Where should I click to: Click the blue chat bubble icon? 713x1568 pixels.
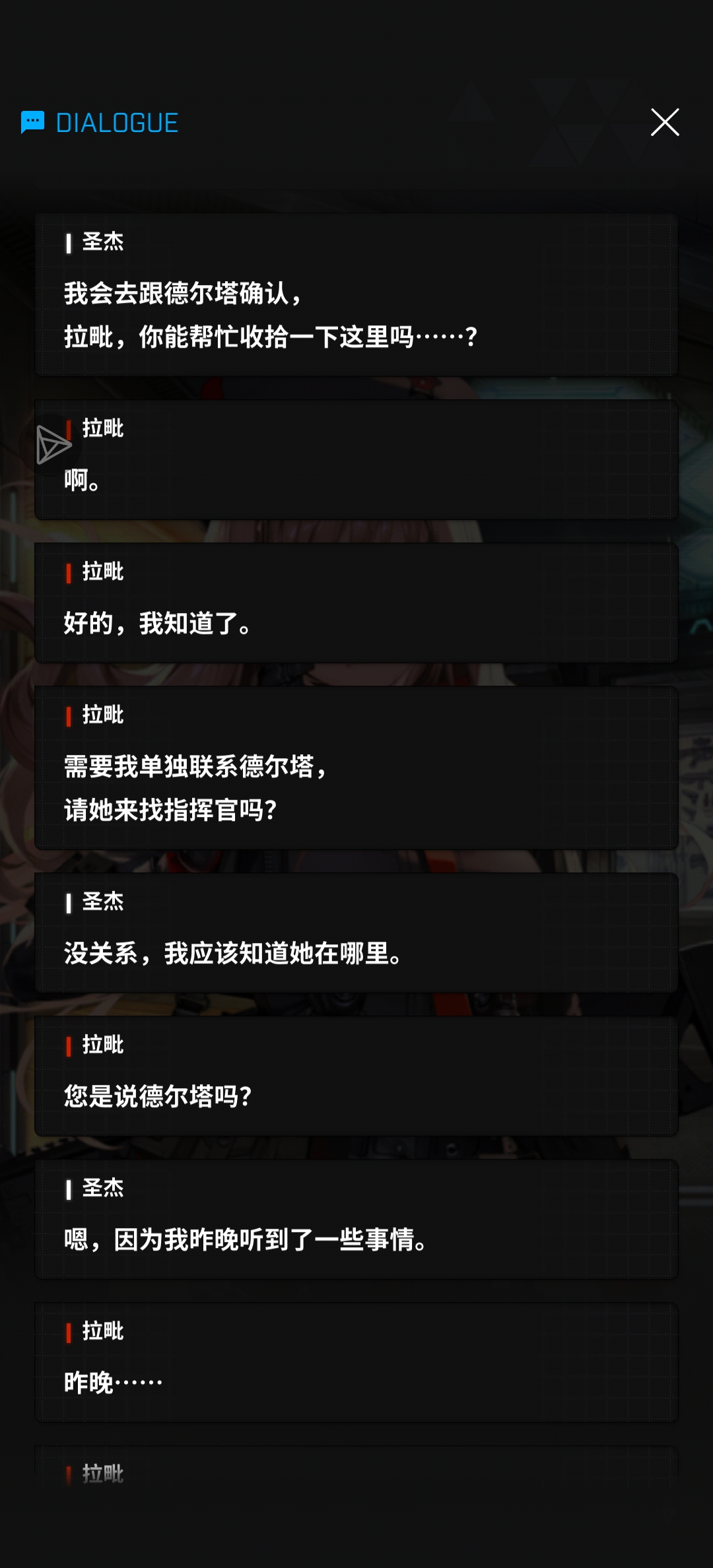(32, 122)
